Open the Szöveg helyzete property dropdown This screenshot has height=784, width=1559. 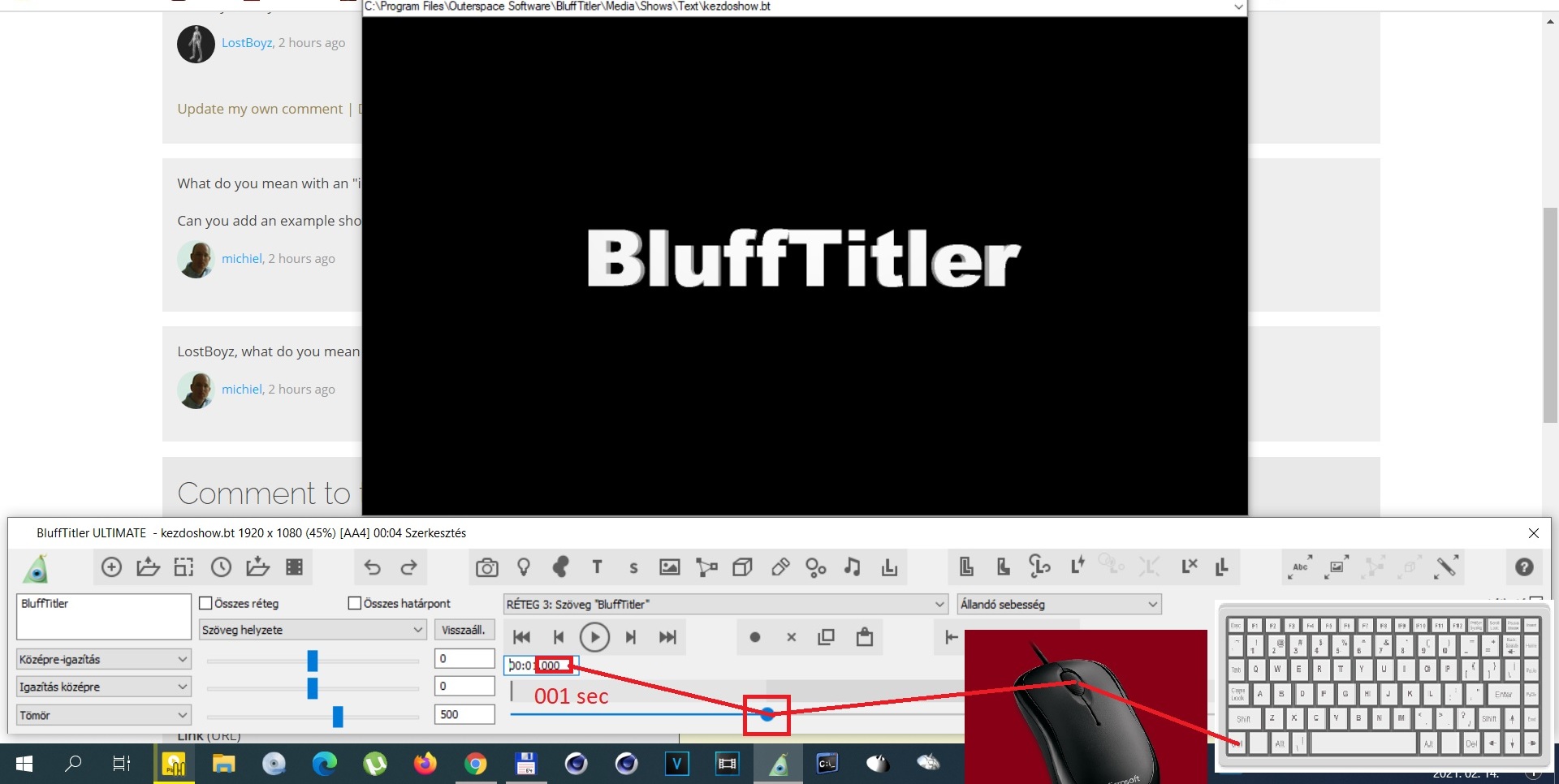[x=313, y=630]
